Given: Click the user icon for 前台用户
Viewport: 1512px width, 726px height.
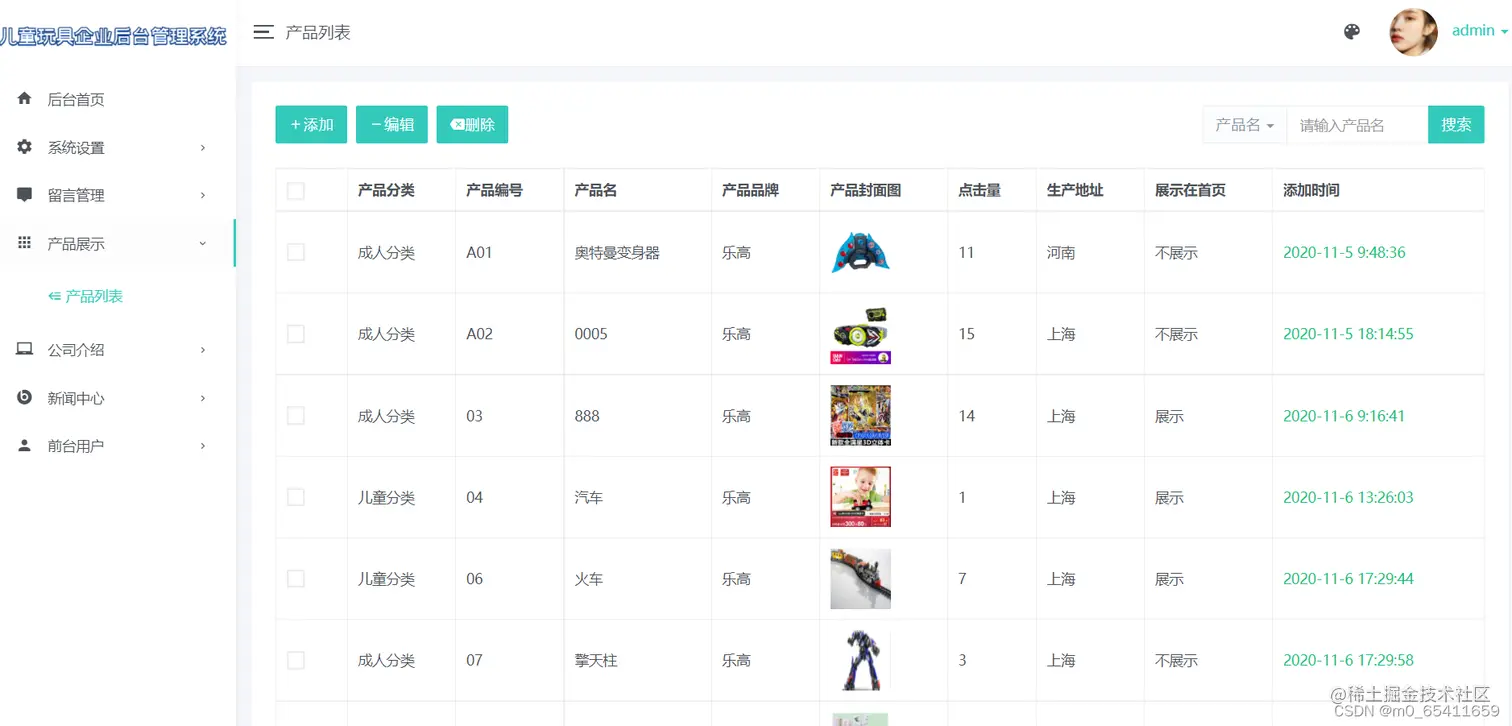Looking at the screenshot, I should (24, 445).
